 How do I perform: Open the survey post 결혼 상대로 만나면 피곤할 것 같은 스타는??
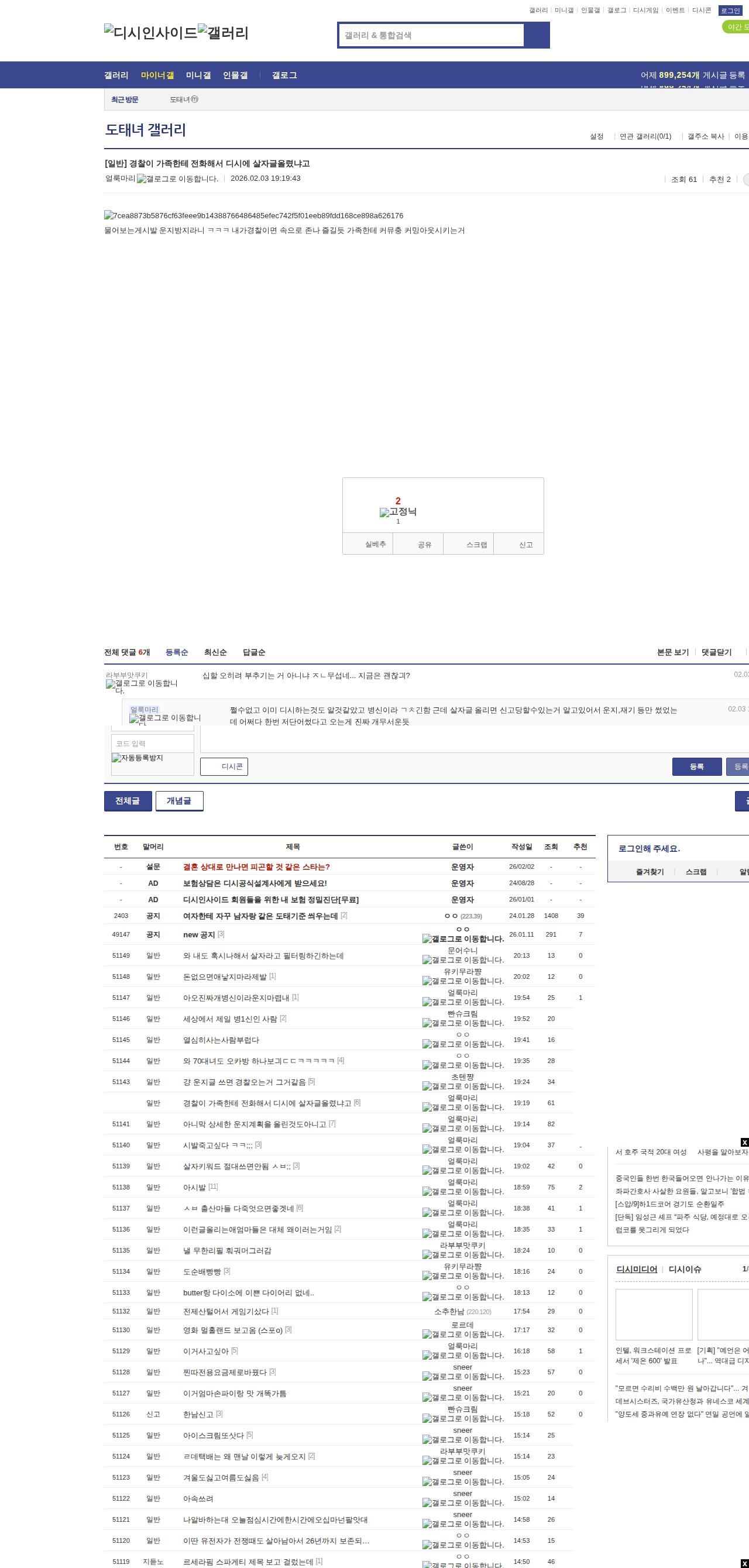click(256, 866)
